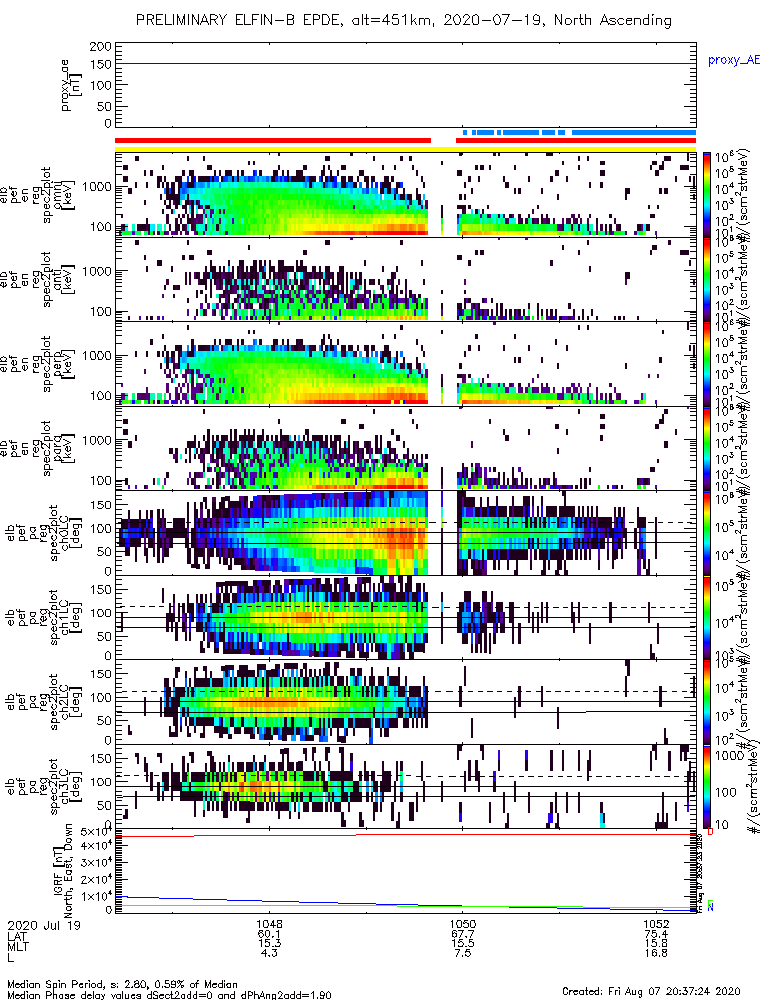Click the omni energy spectrogram panel

click(405, 195)
